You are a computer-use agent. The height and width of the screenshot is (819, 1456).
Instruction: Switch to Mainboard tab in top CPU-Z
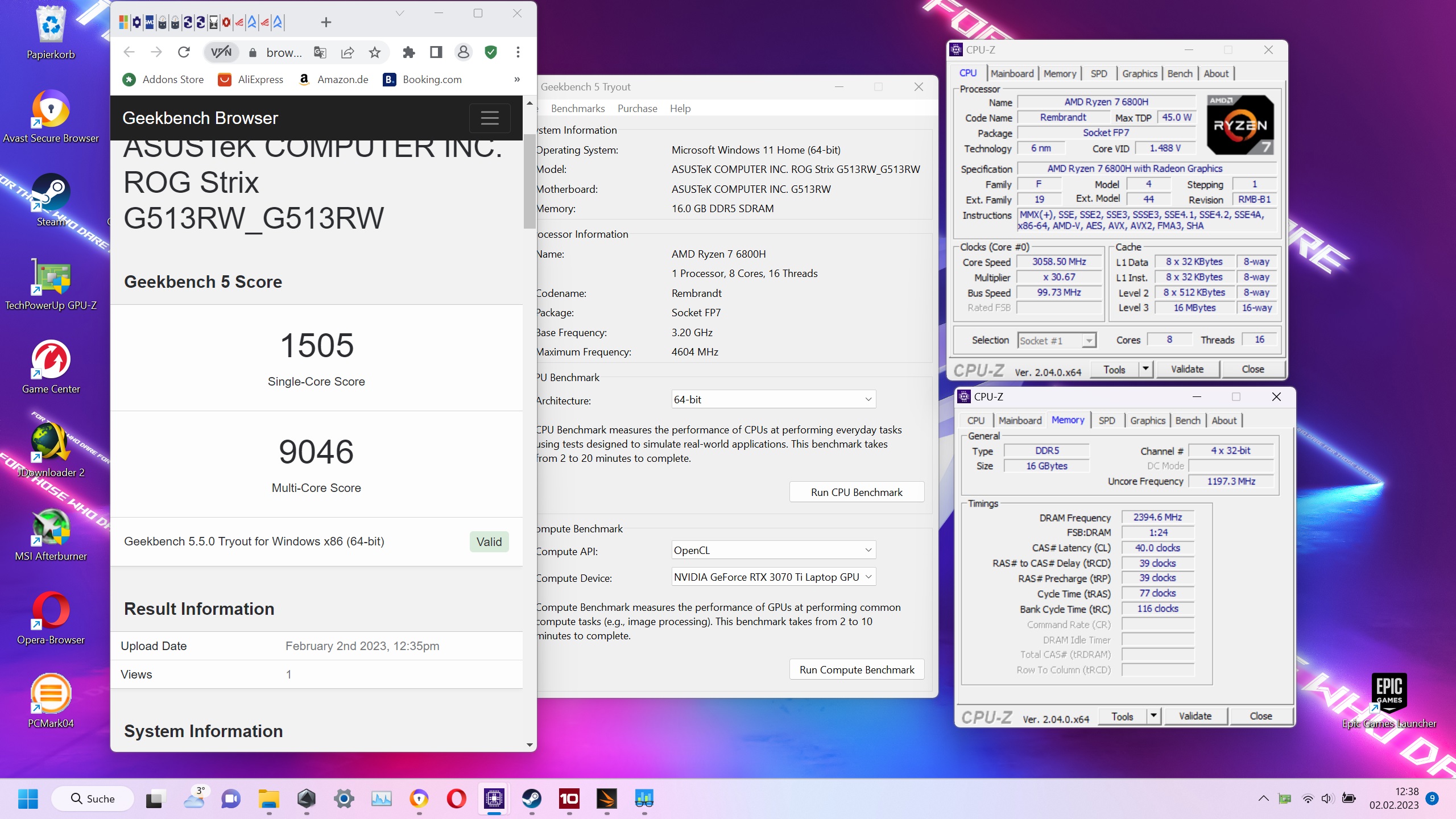tap(1012, 73)
